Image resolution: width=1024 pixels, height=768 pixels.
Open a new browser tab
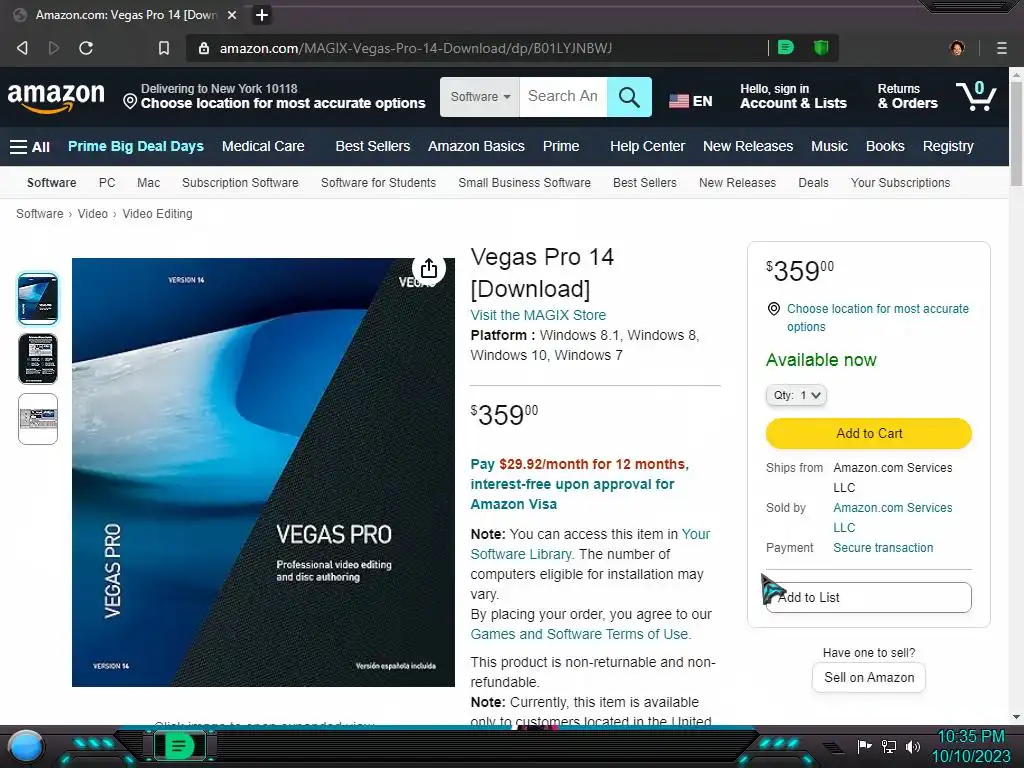[x=262, y=15]
